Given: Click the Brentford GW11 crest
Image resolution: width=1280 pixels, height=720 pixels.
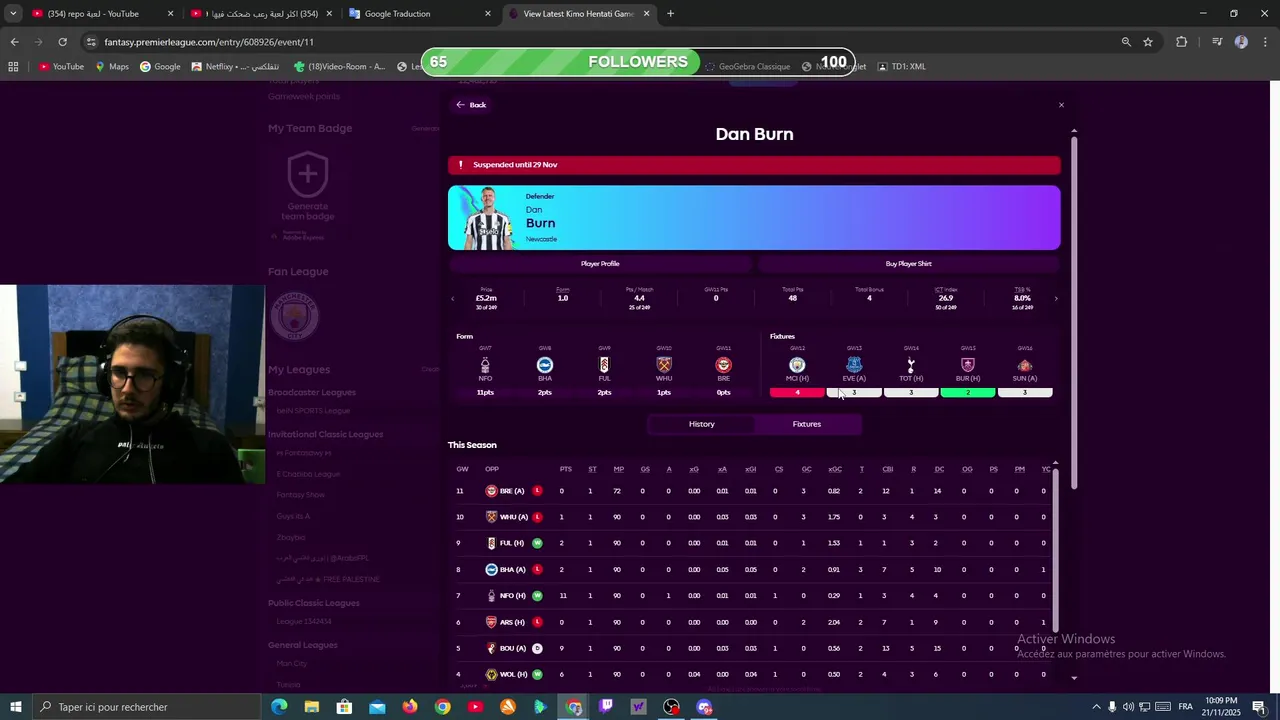Looking at the screenshot, I should coord(723,365).
